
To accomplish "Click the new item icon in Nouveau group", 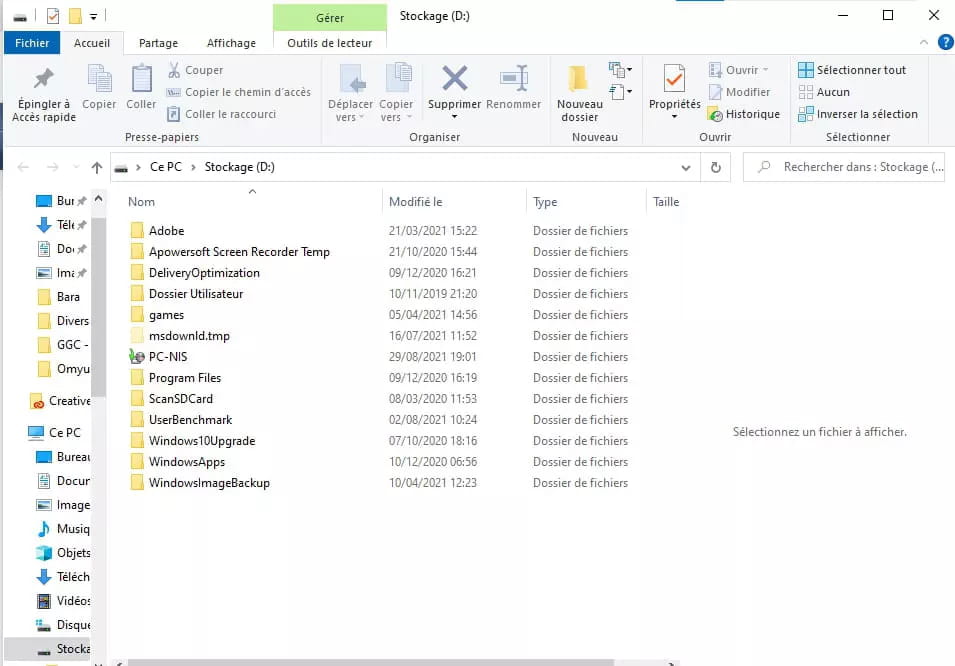I will 620,69.
